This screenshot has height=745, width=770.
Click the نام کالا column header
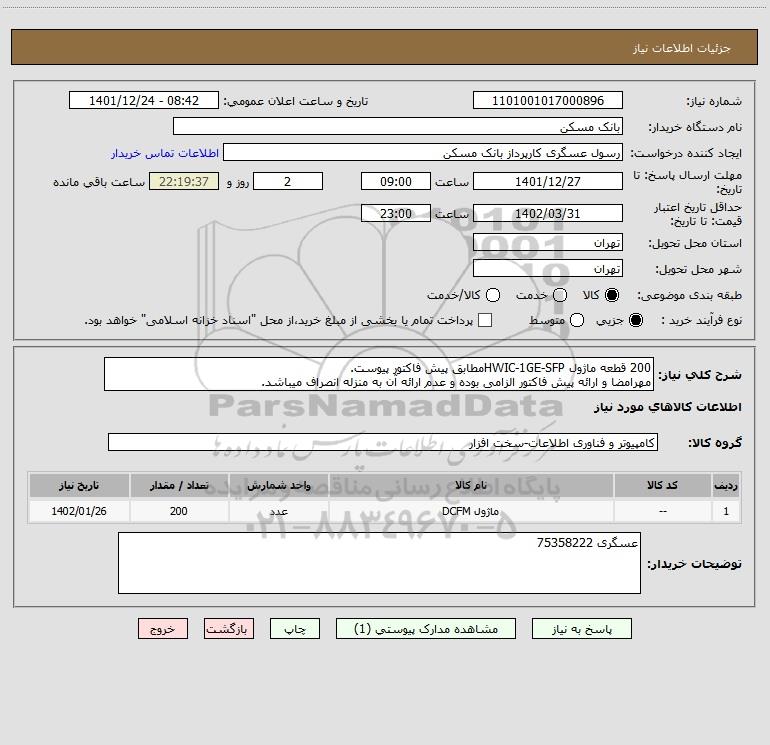tap(471, 485)
